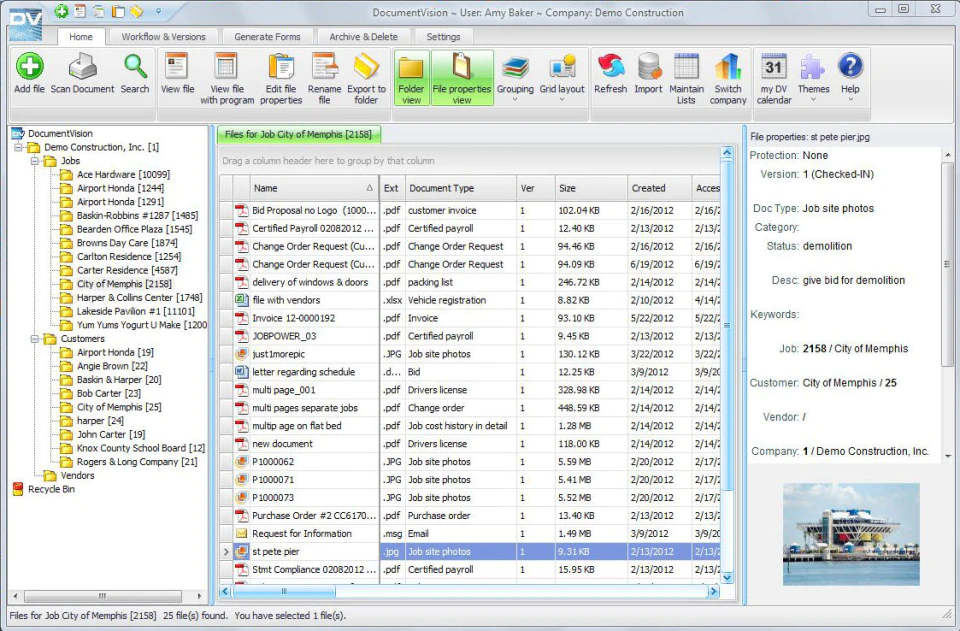Collapse the Customers tree node

[x=35, y=339]
